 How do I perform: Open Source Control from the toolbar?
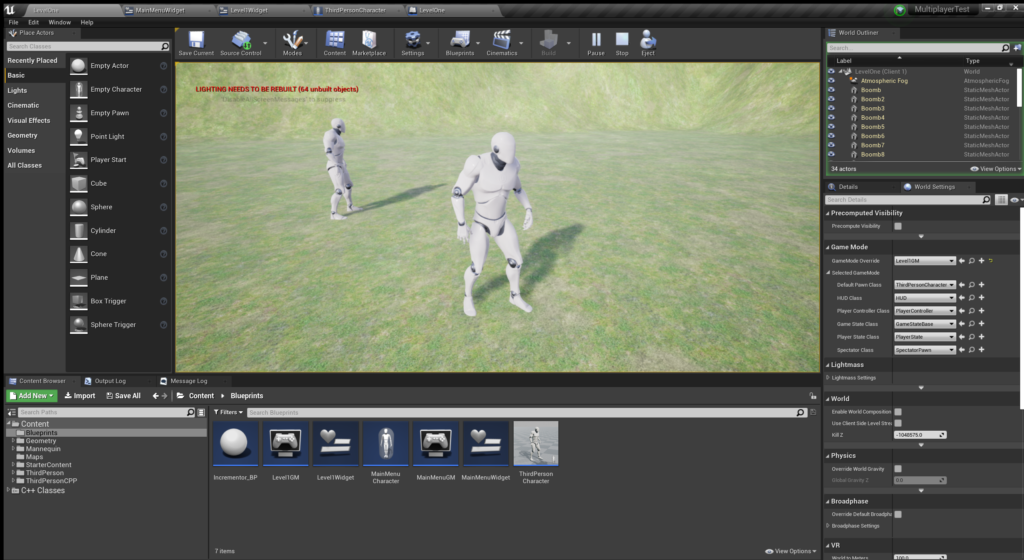(240, 43)
